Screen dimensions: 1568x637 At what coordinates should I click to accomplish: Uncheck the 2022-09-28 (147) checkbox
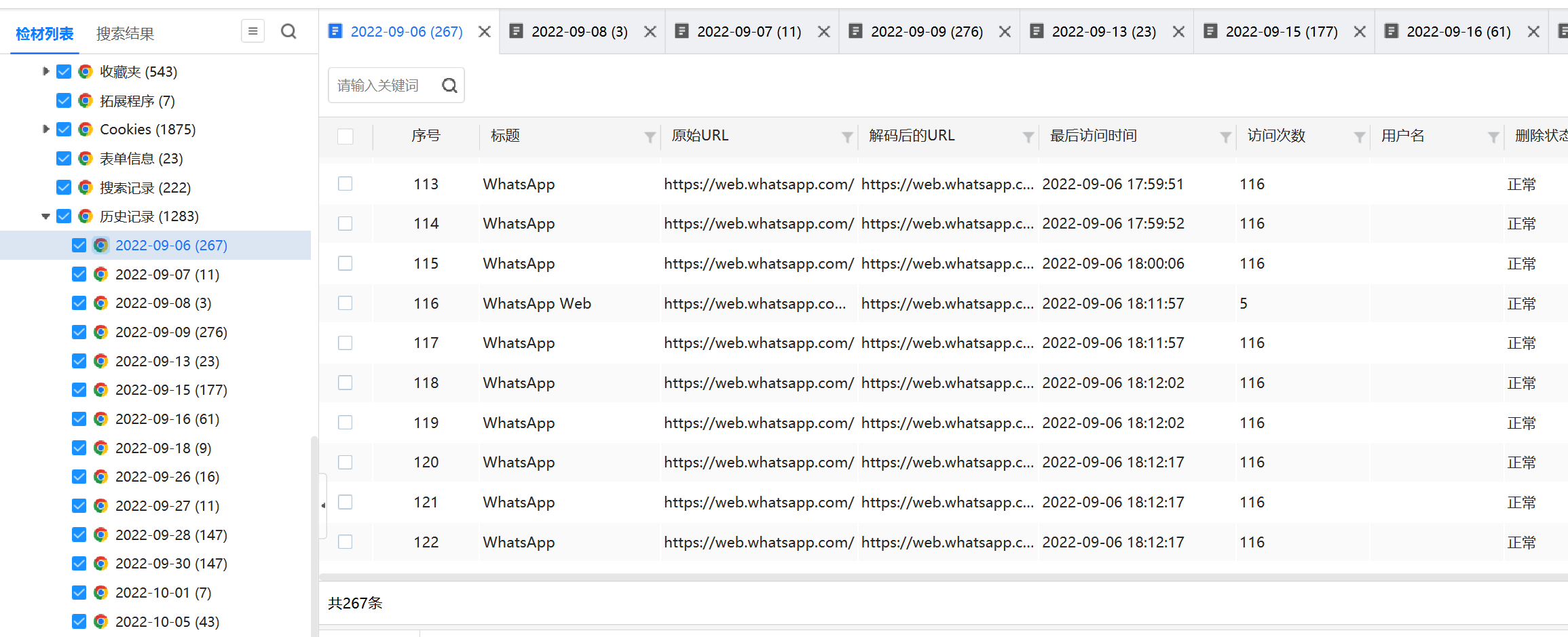point(79,535)
